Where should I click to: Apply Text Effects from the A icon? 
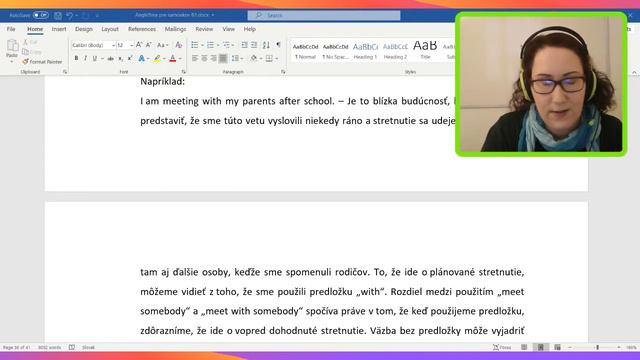[x=141, y=59]
